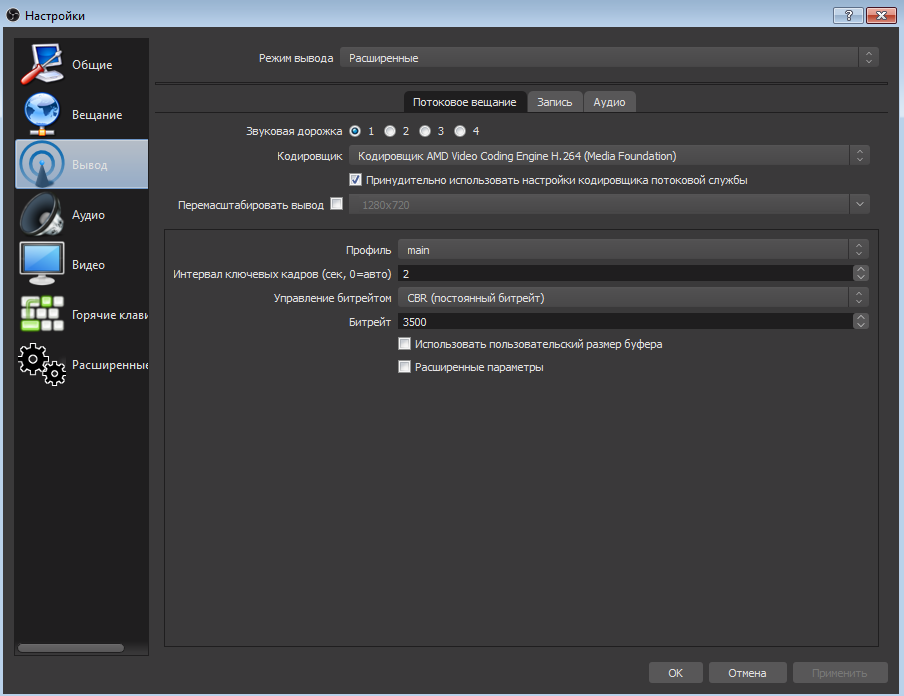Click the sidebar horizontal scrollbar
The image size is (904, 696).
pyautogui.click(x=71, y=648)
